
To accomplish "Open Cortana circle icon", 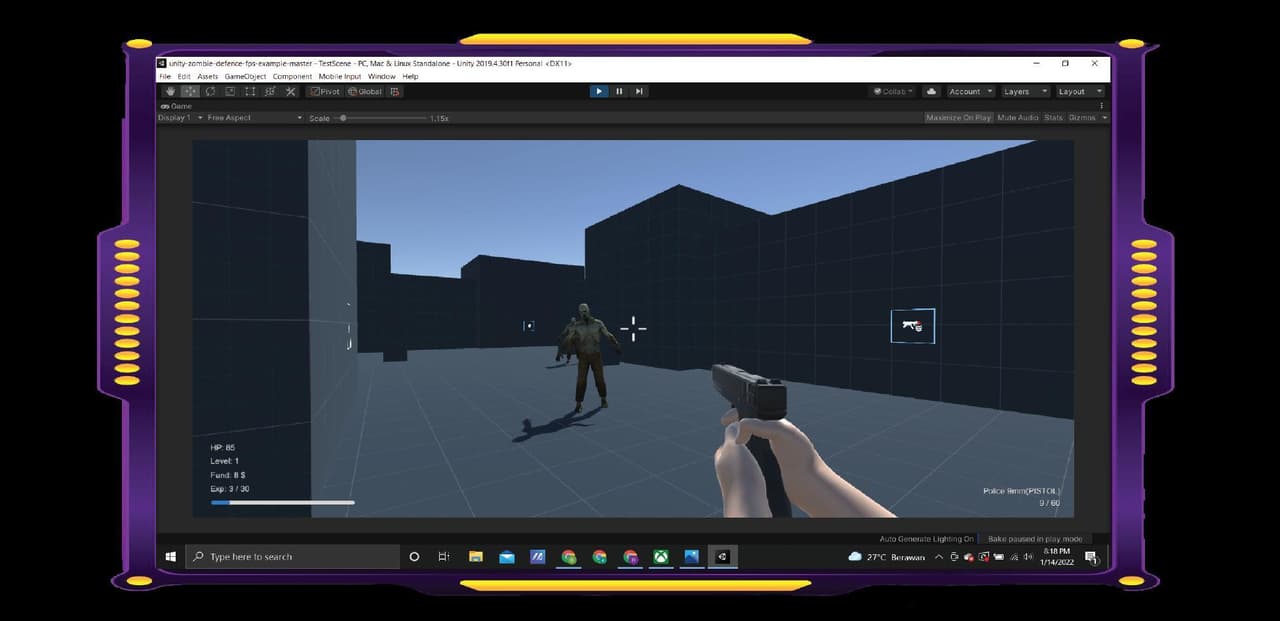I will tap(414, 557).
